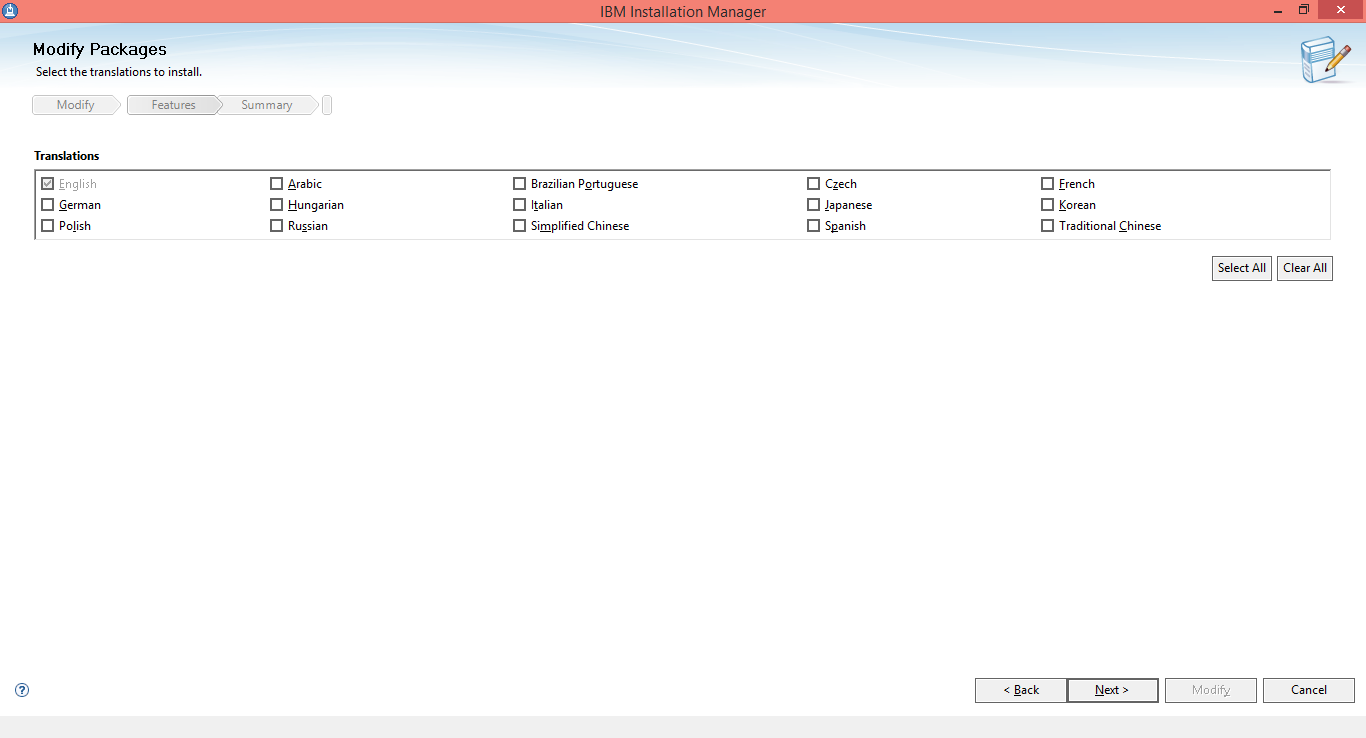This screenshot has height=738, width=1366.
Task: Enable the Spanish translation checkbox
Action: click(x=814, y=226)
